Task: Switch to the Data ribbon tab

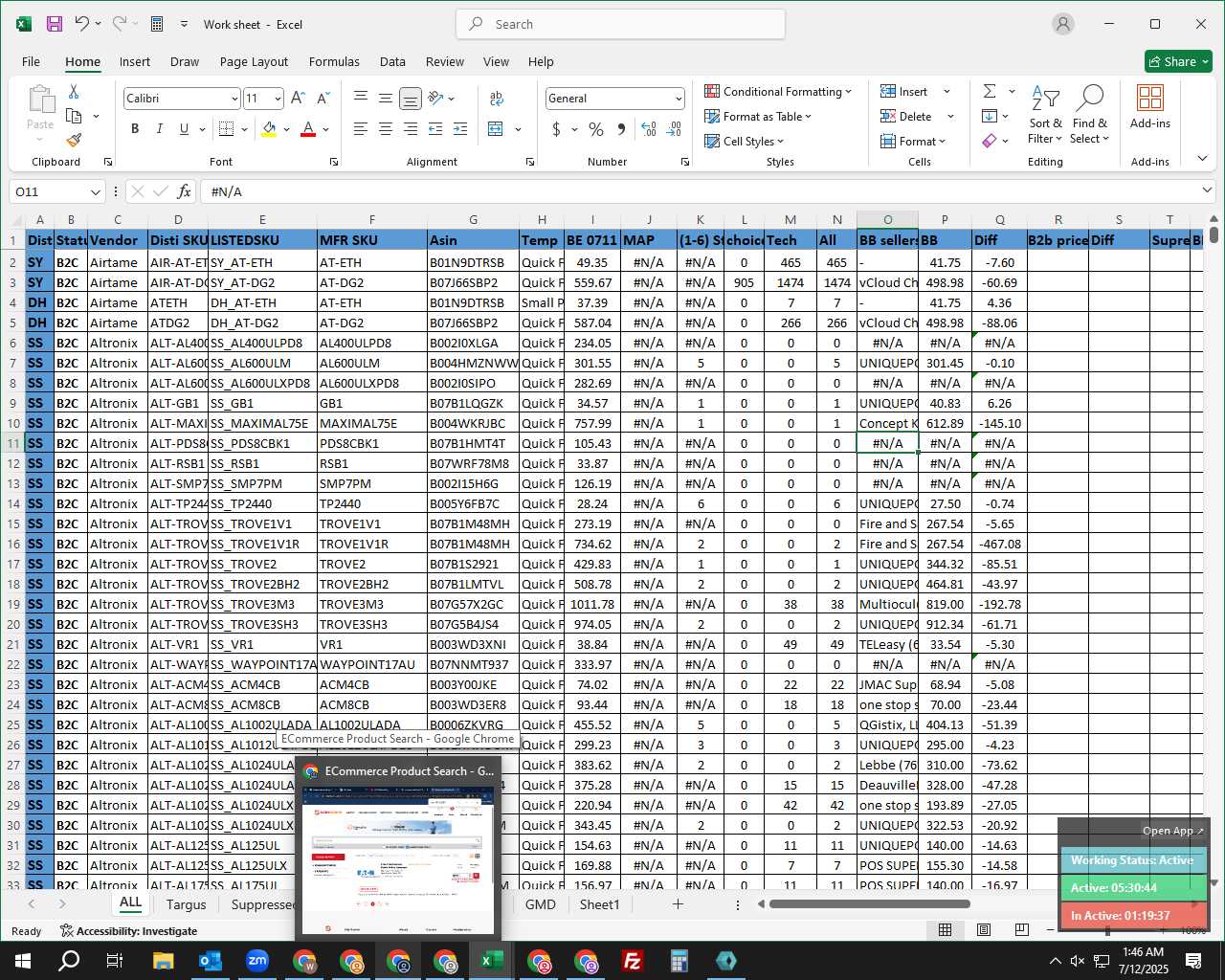Action: tap(392, 61)
